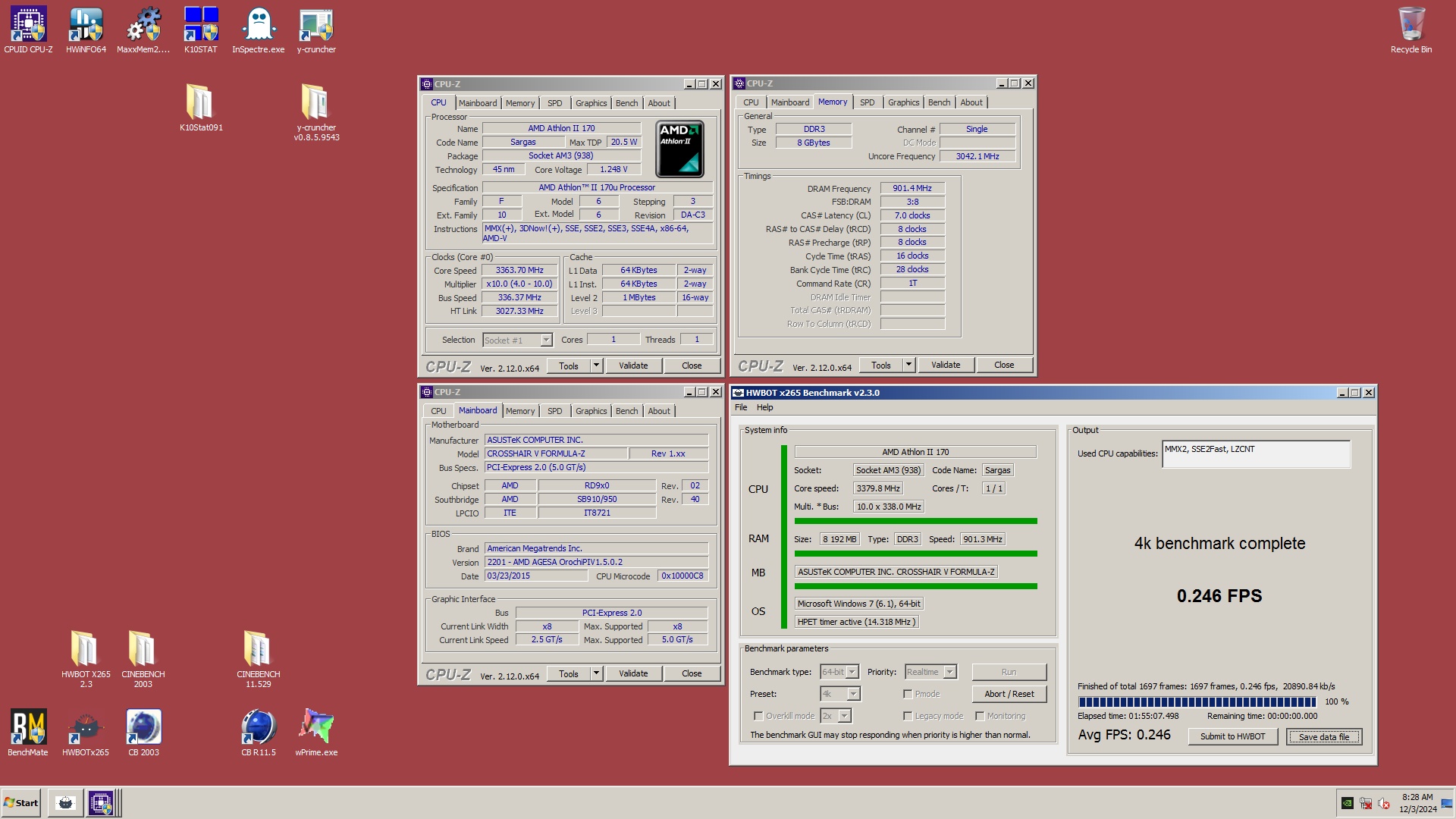Click CPU green status bar
1456x819 pixels.
pos(915,521)
